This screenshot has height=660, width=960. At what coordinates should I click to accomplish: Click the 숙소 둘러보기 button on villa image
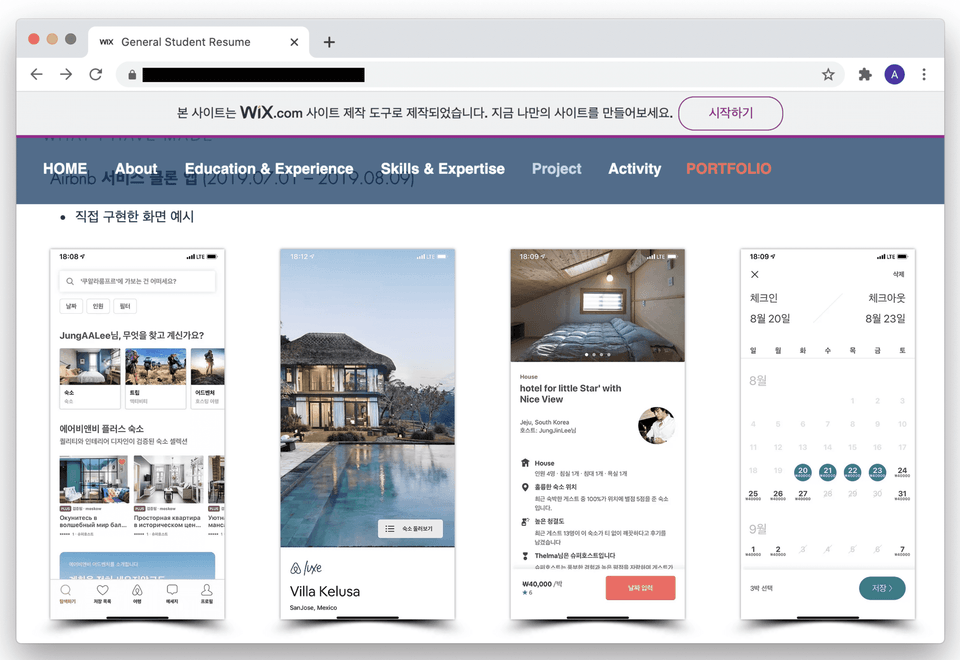click(410, 528)
